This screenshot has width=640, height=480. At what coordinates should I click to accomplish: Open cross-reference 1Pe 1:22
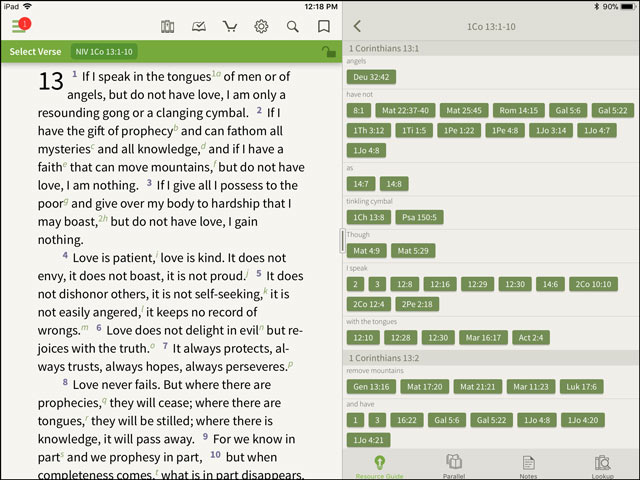click(459, 130)
